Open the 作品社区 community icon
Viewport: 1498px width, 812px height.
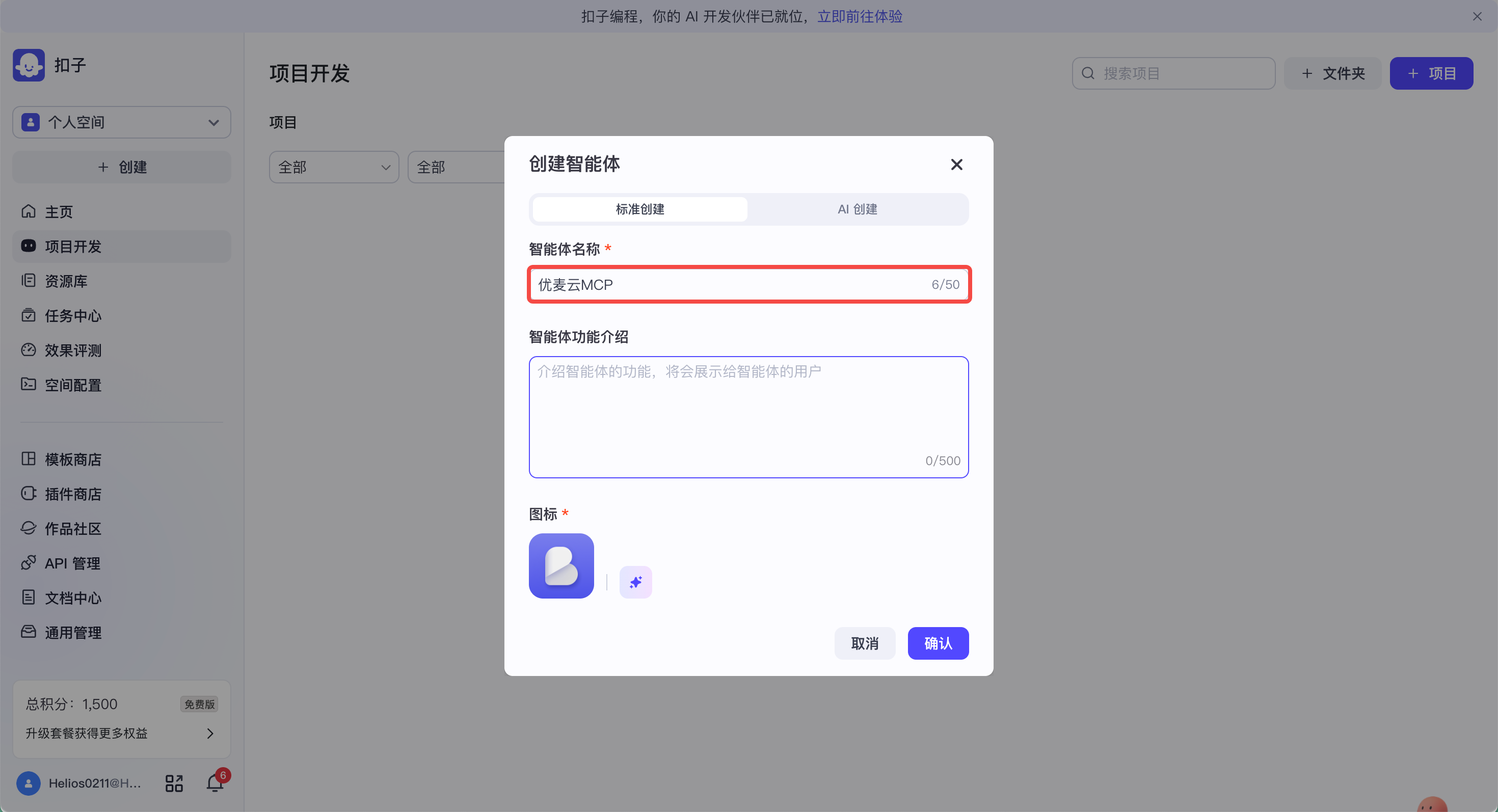[x=29, y=528]
